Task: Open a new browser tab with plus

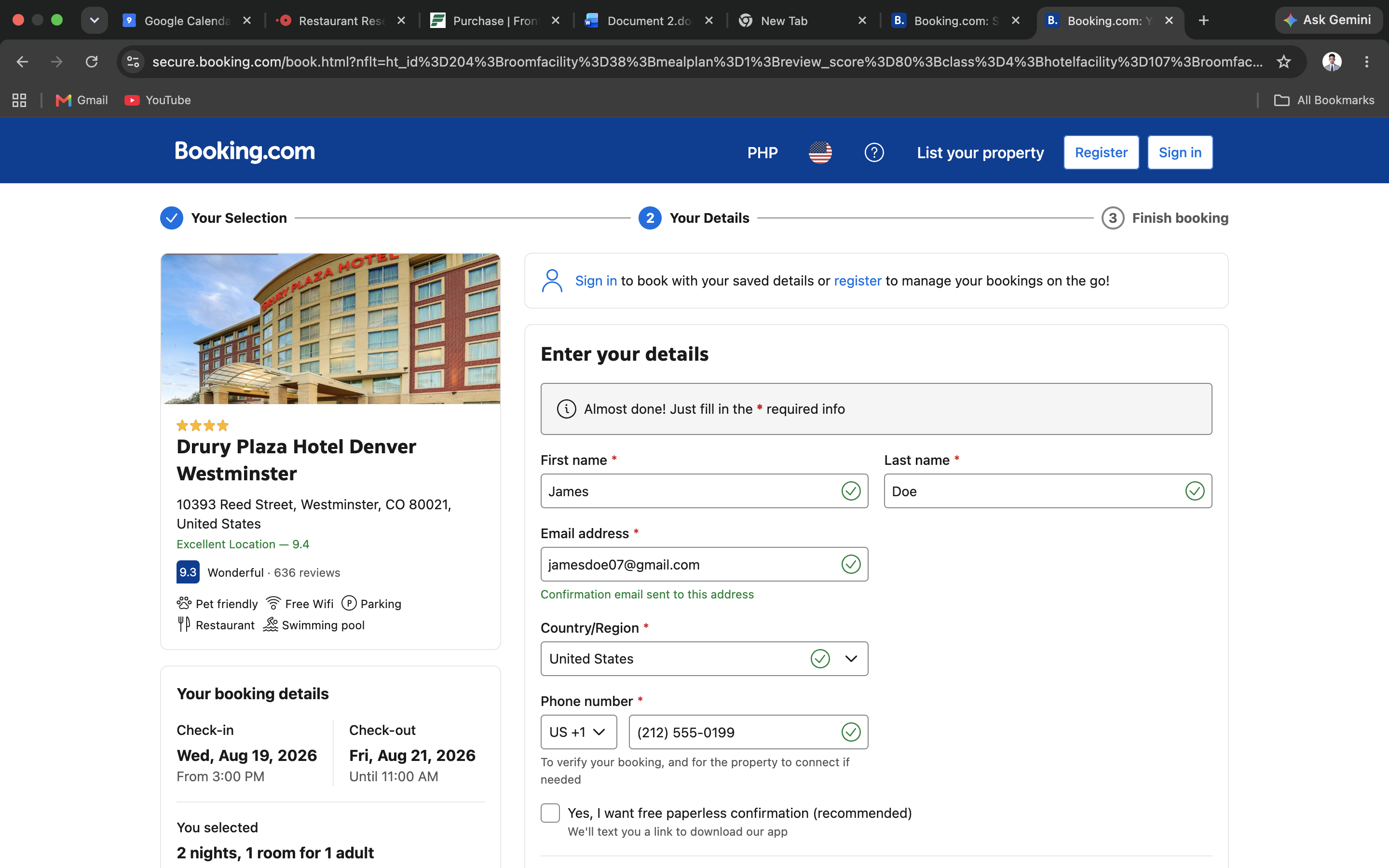Action: [1204, 21]
